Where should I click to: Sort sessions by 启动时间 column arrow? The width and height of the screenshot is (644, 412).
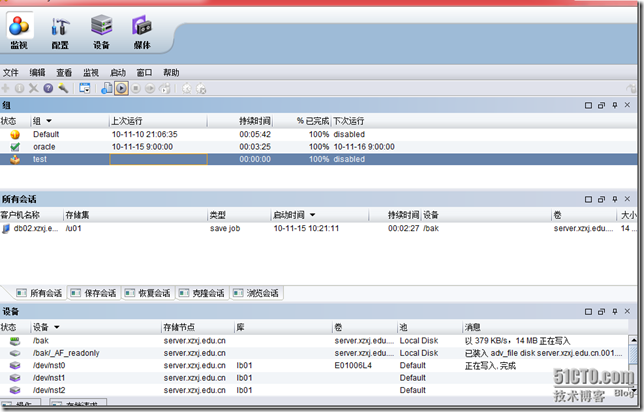[312, 215]
